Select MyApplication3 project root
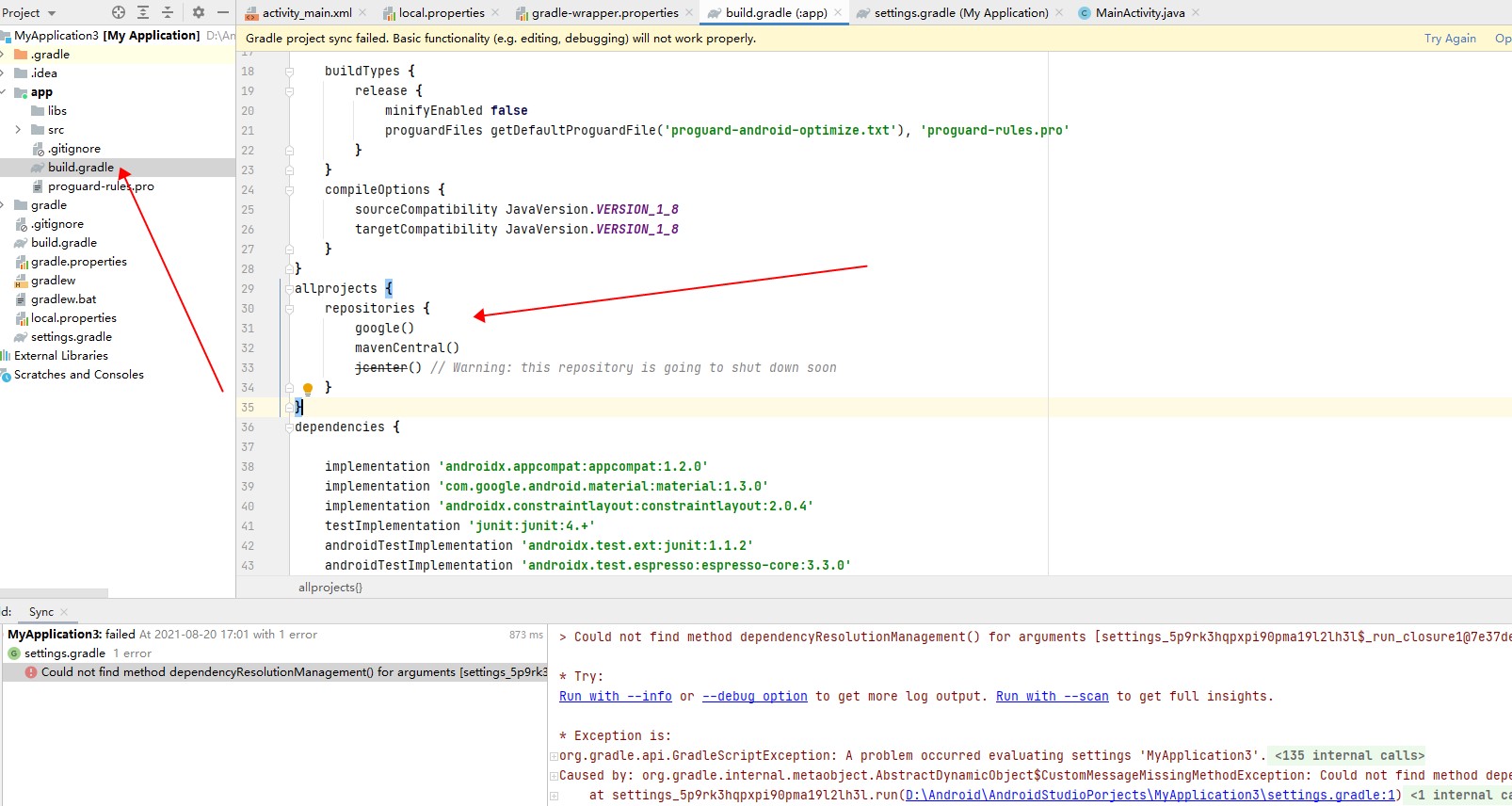Screen dimensions: 1512x806 [x=106, y=35]
